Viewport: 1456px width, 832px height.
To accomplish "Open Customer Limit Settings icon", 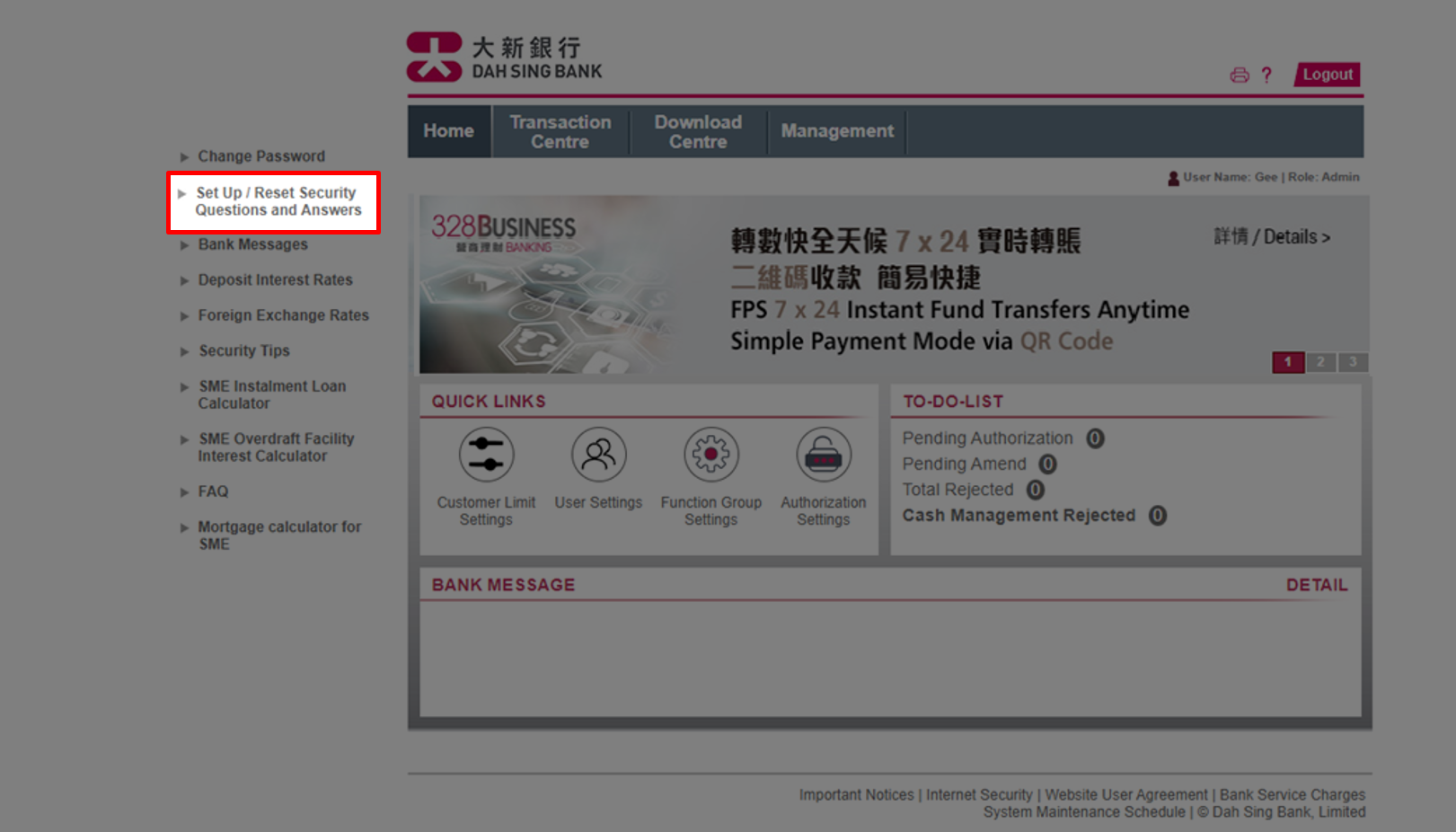I will pyautogui.click(x=486, y=455).
